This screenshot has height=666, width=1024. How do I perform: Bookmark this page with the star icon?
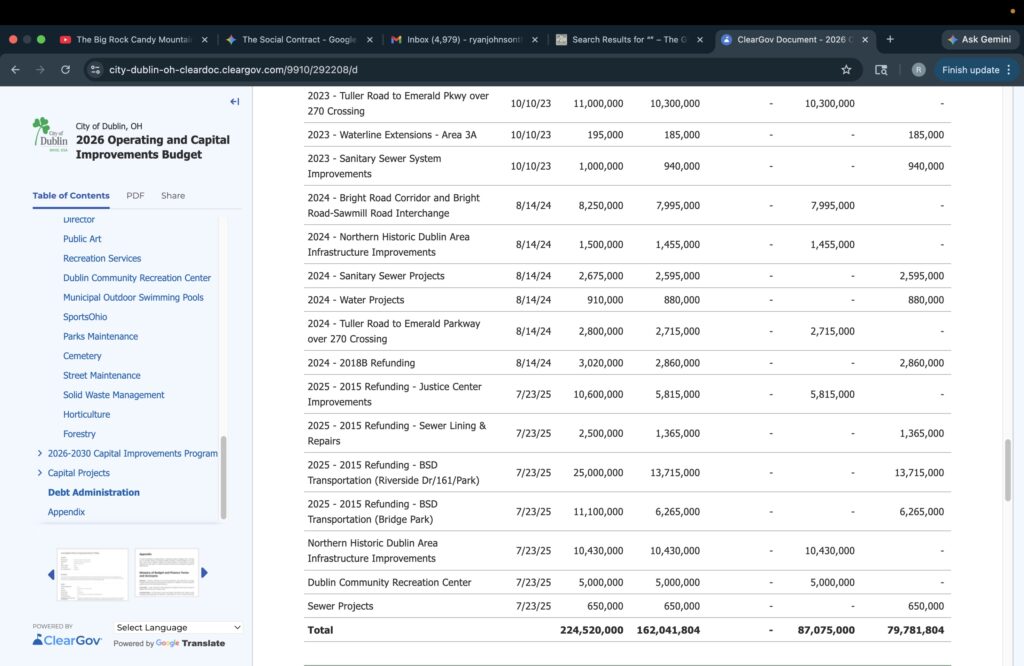[x=846, y=70]
